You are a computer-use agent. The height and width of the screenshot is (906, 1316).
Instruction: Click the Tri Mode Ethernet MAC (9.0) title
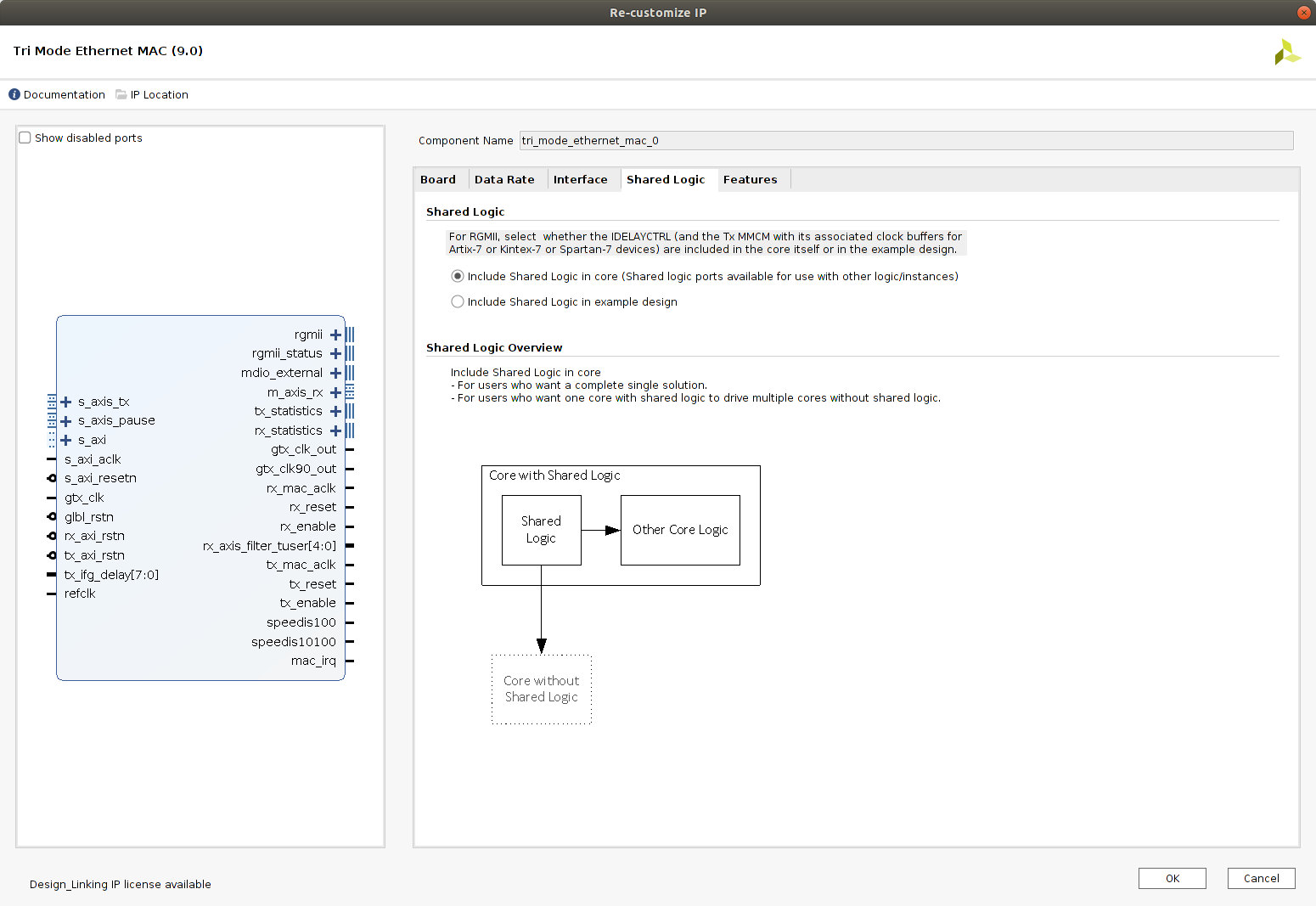tap(108, 51)
